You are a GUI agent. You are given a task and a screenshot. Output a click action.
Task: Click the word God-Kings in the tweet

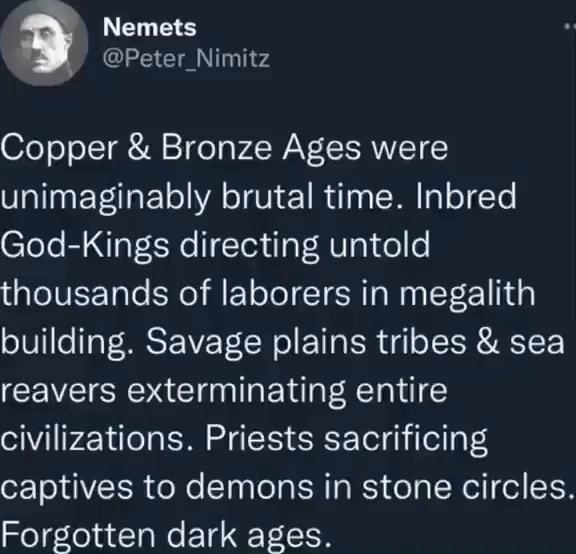click(x=84, y=247)
